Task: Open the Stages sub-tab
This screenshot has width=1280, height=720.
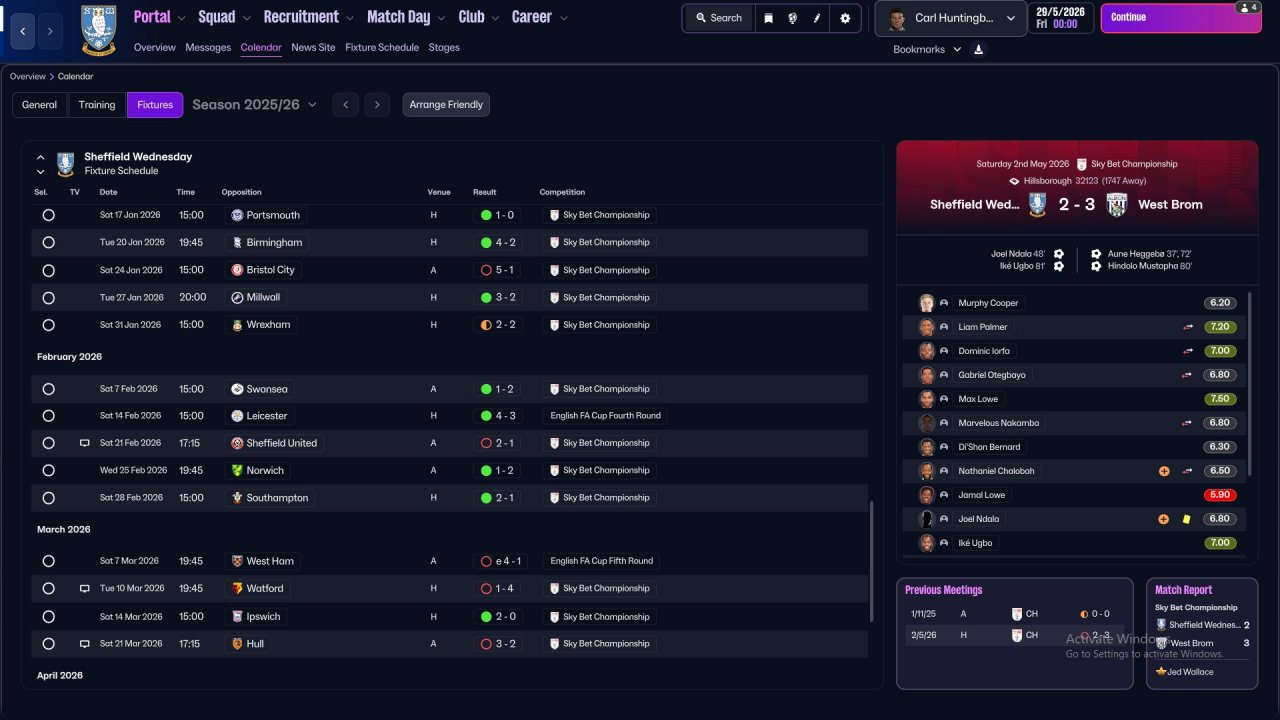Action: [444, 47]
